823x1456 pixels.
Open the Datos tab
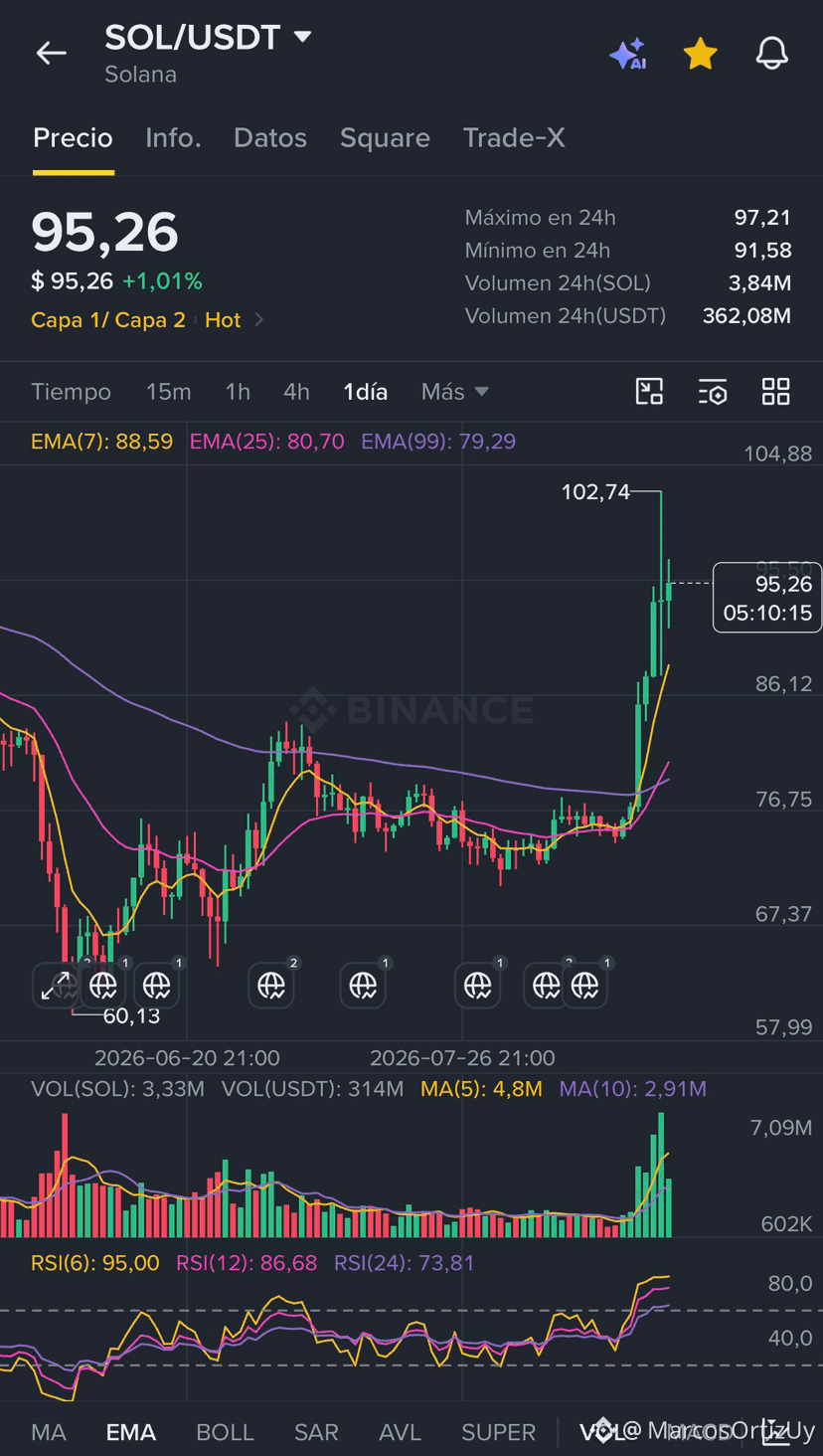pyautogui.click(x=270, y=138)
